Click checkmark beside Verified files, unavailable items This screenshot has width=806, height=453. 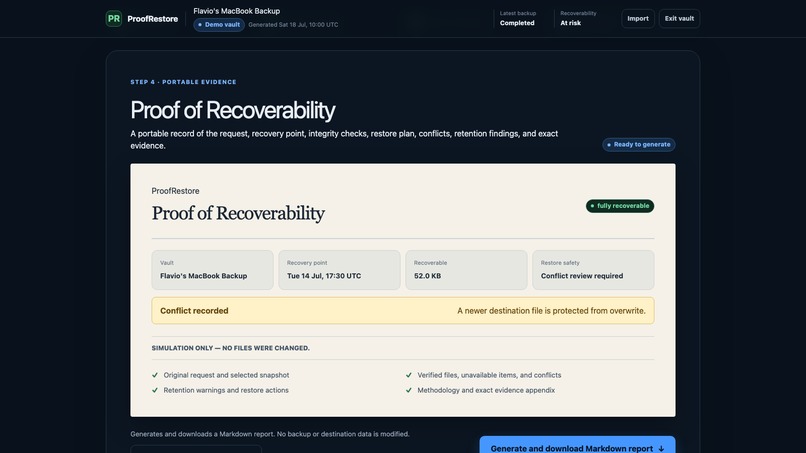coord(409,375)
